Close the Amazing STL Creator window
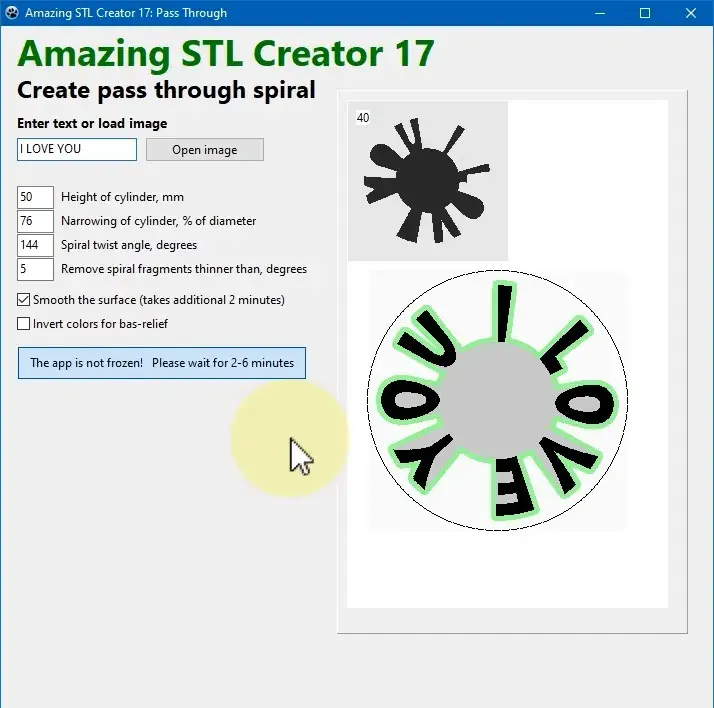Viewport: 714px width, 708px height. click(691, 13)
